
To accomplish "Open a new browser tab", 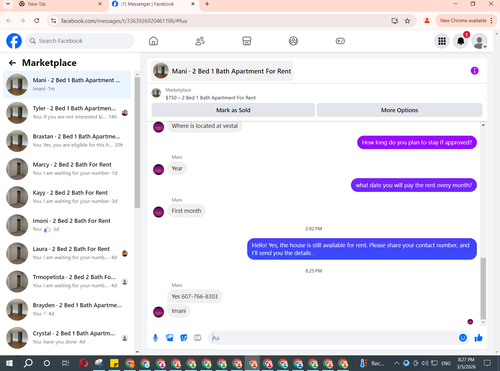I will (207, 4).
